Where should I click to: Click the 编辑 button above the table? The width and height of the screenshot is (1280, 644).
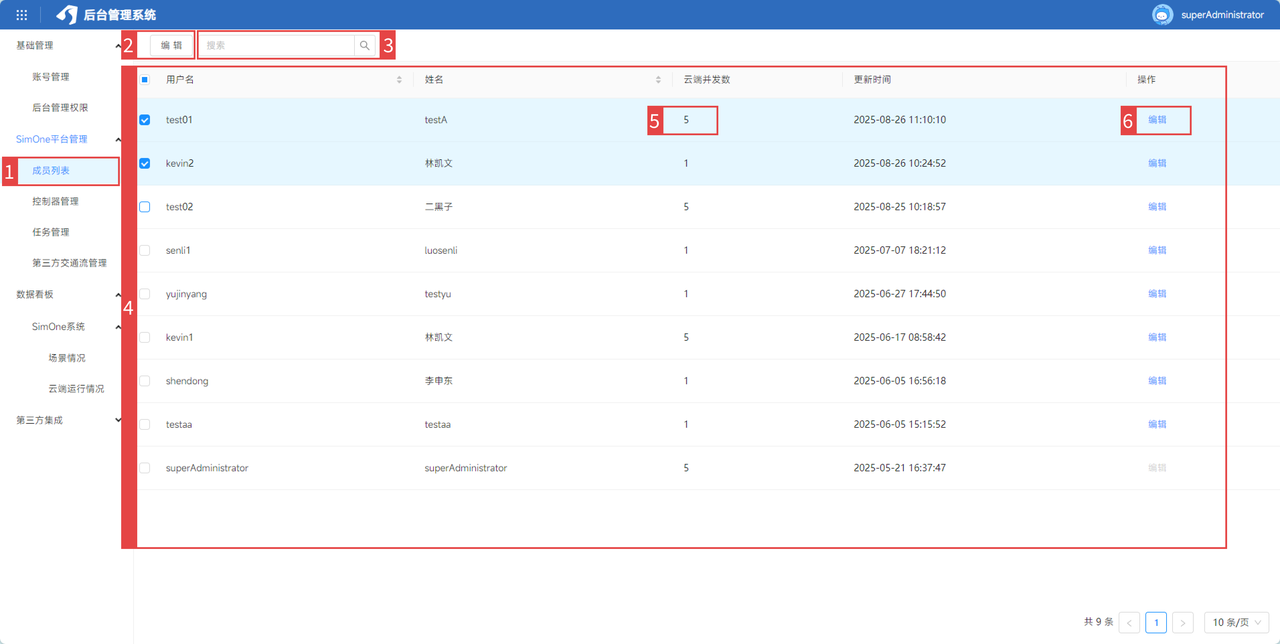tap(172, 45)
